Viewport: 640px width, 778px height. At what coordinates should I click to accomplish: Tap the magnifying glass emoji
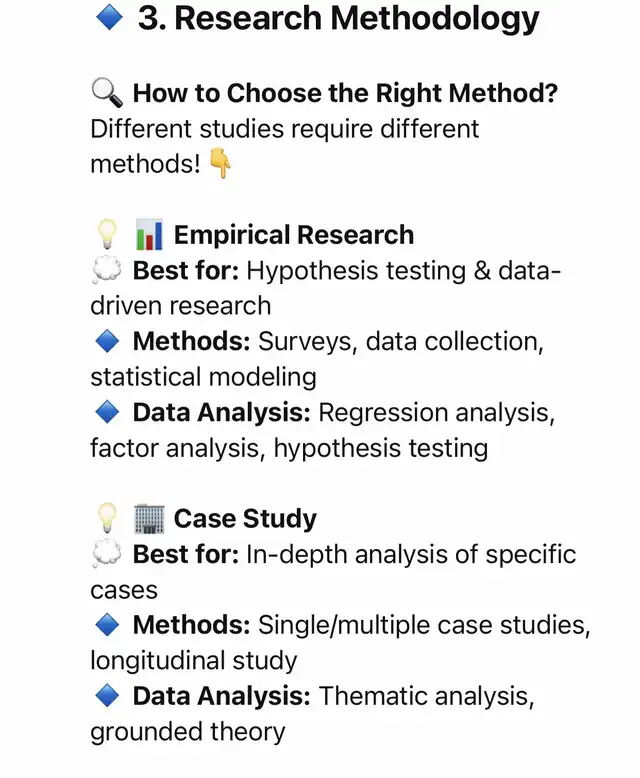tap(106, 94)
